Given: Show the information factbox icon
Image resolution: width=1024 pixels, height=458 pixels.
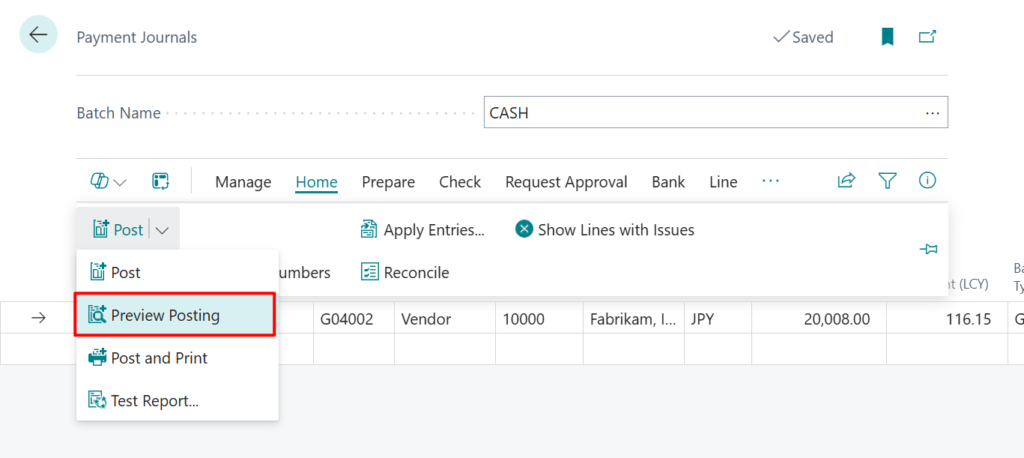Looking at the screenshot, I should click(927, 181).
